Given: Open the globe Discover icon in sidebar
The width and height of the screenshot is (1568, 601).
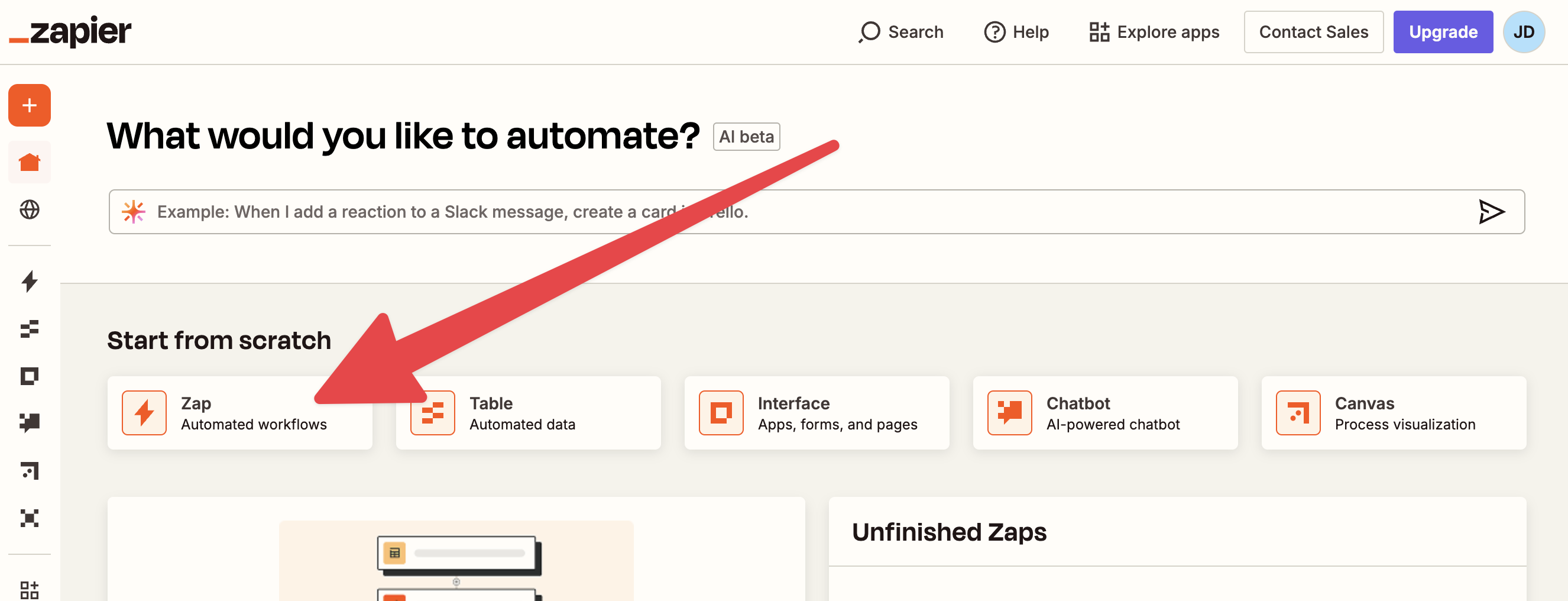Looking at the screenshot, I should [29, 210].
